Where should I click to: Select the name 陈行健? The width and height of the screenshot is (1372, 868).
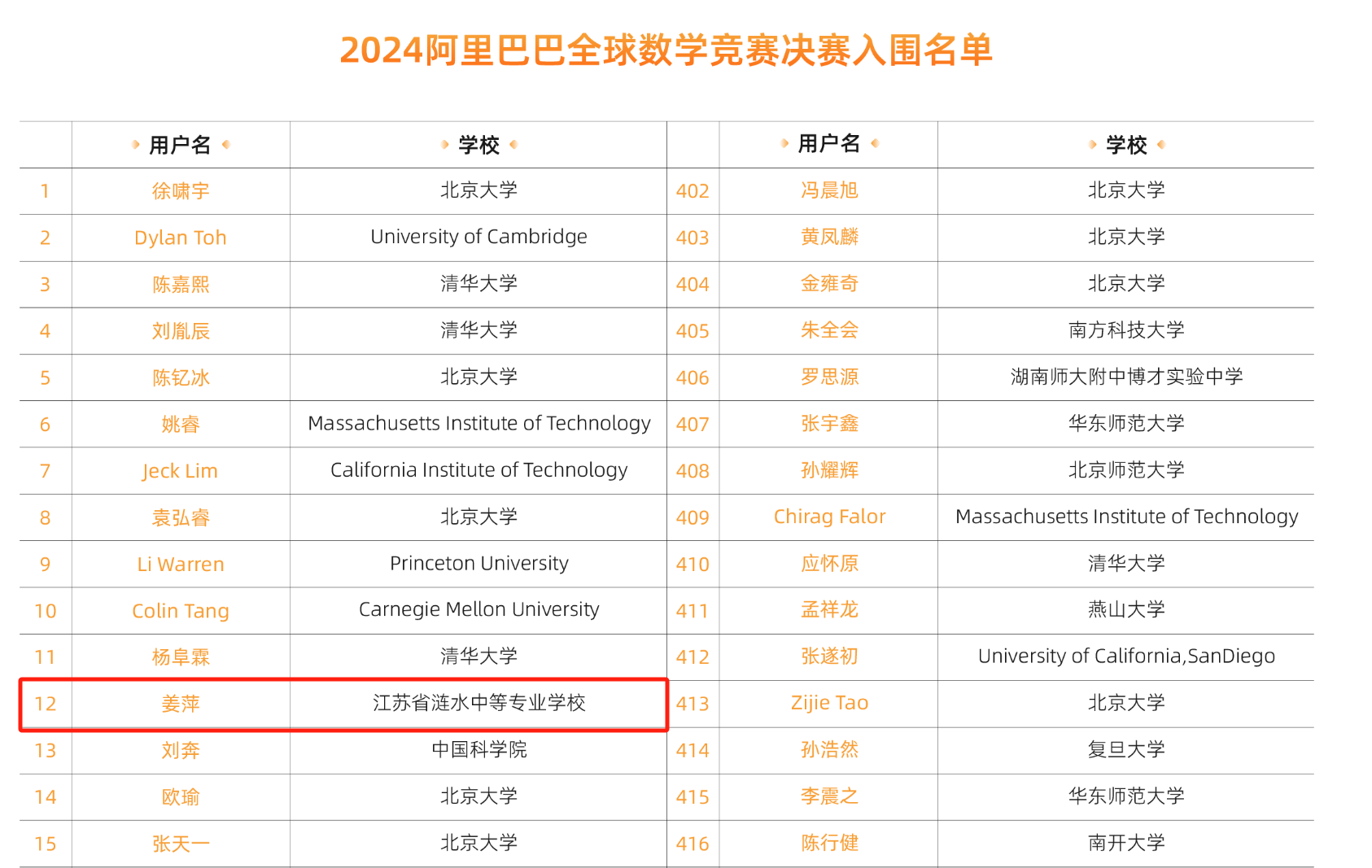tap(829, 843)
